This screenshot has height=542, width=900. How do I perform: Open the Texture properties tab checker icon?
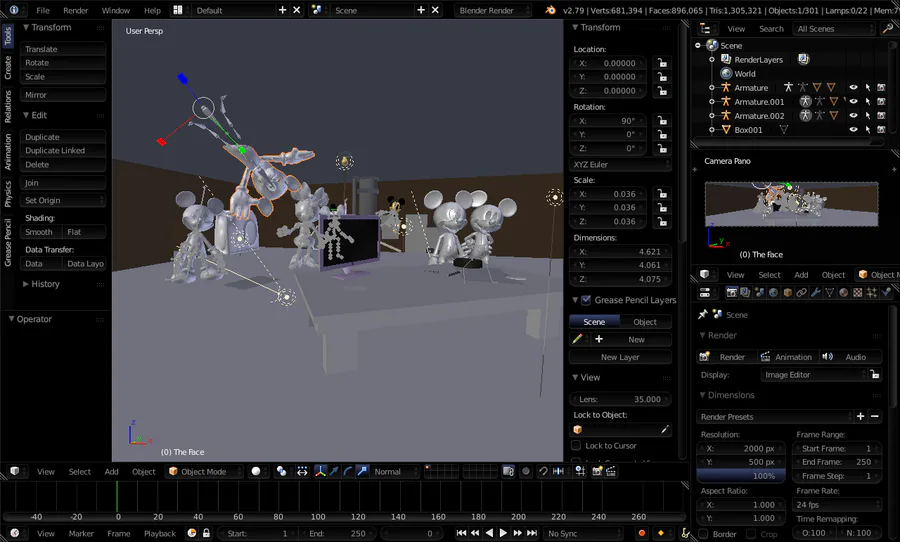click(858, 293)
